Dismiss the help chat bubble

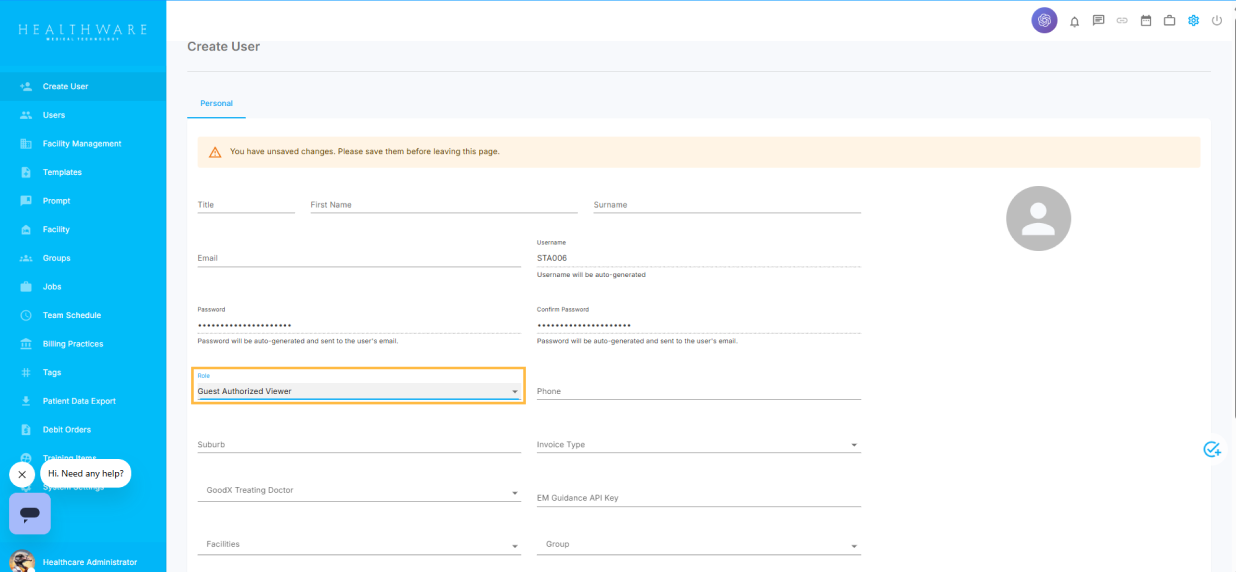pos(22,474)
